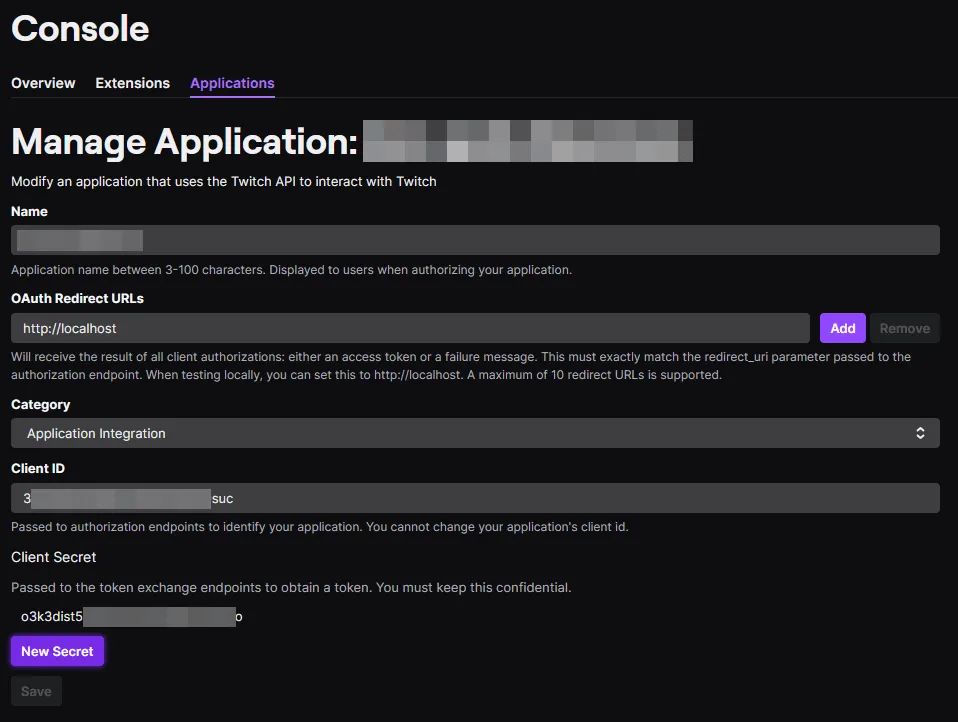The image size is (958, 722).
Task: Click the Add button for redirect URLs
Action: [x=842, y=328]
